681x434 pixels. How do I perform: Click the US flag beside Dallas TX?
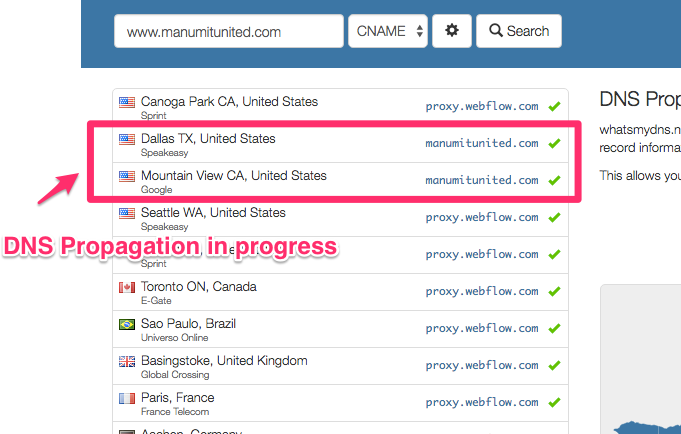point(127,139)
